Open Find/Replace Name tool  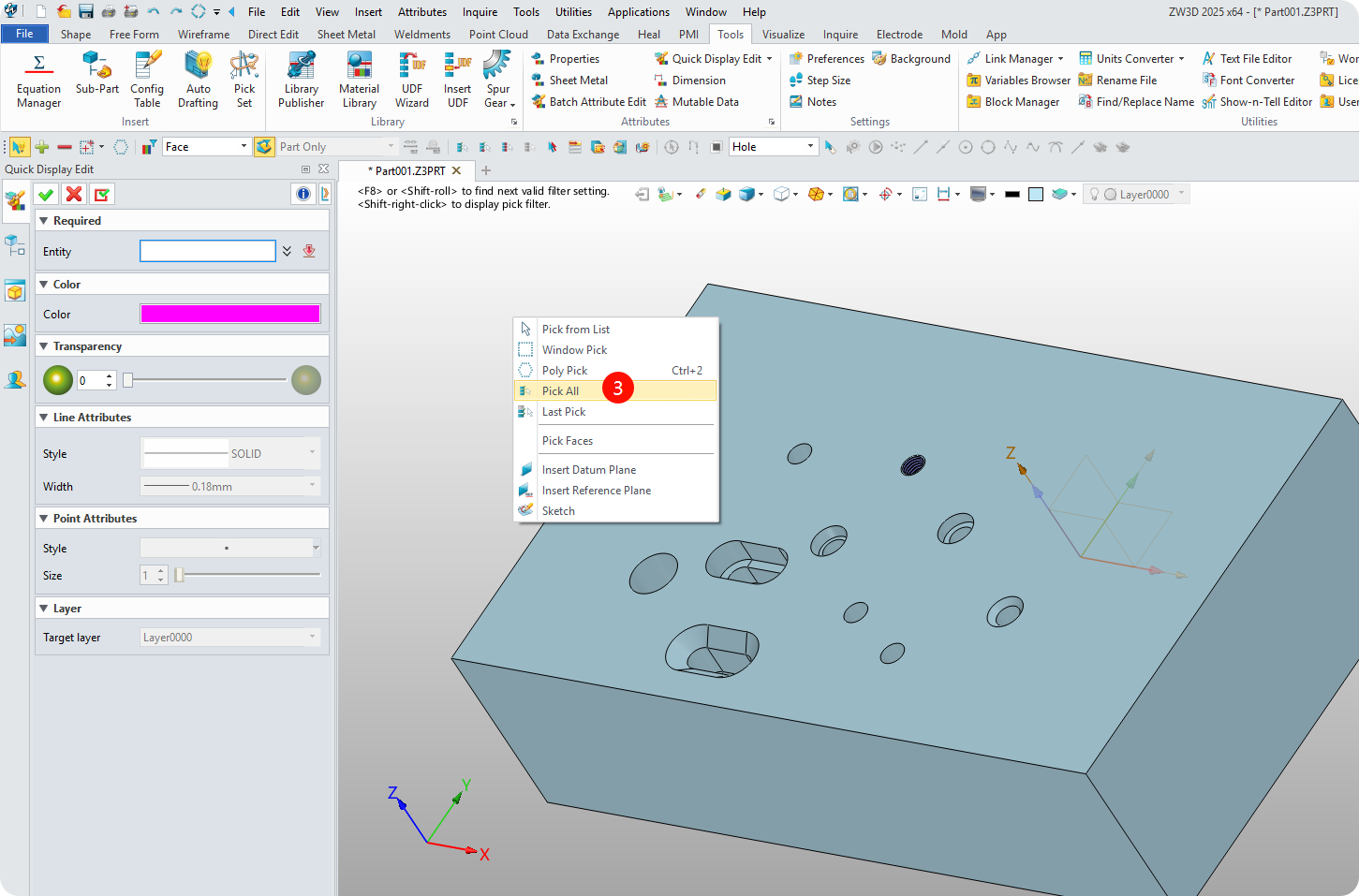click(x=1136, y=102)
